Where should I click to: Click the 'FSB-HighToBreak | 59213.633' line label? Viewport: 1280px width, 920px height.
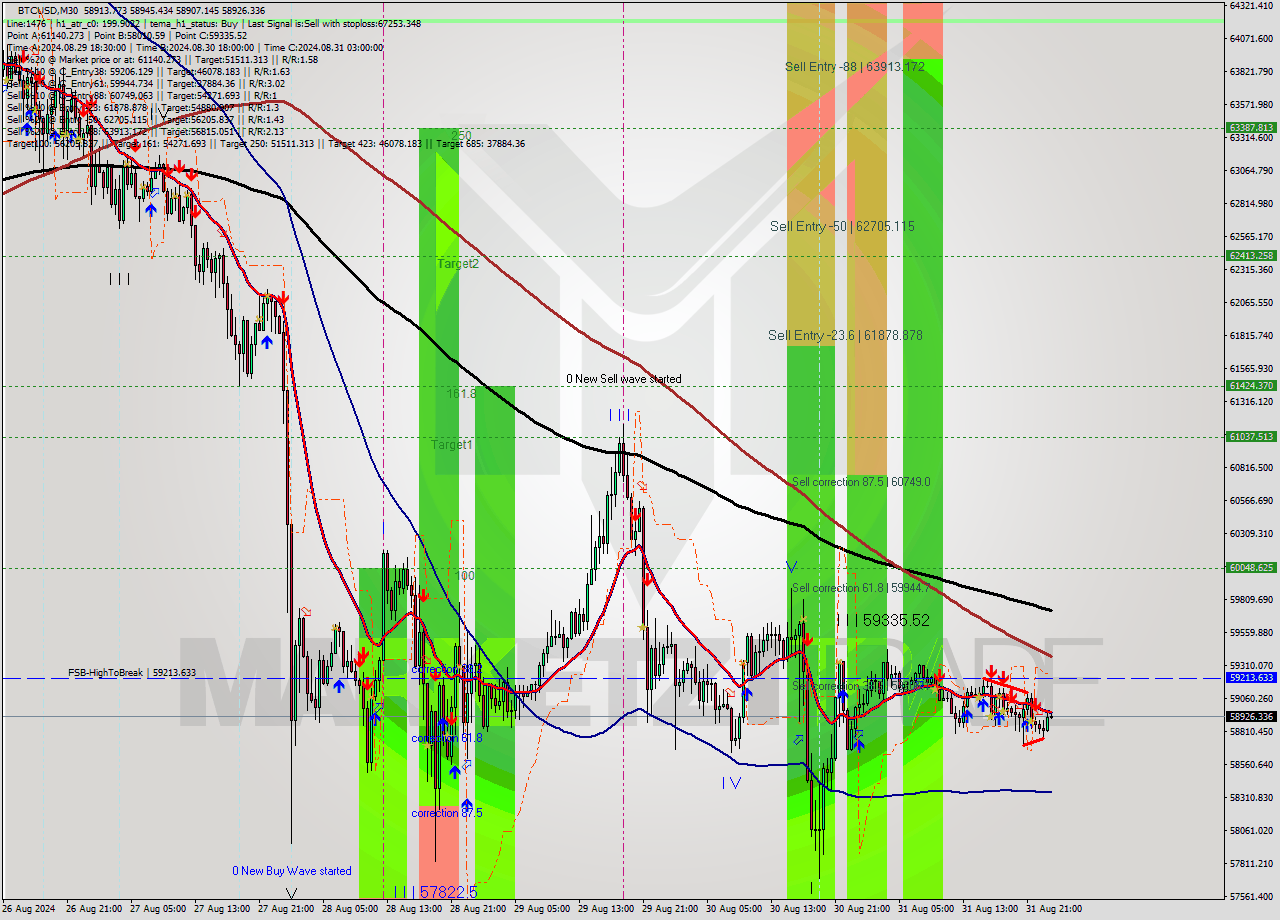132,673
